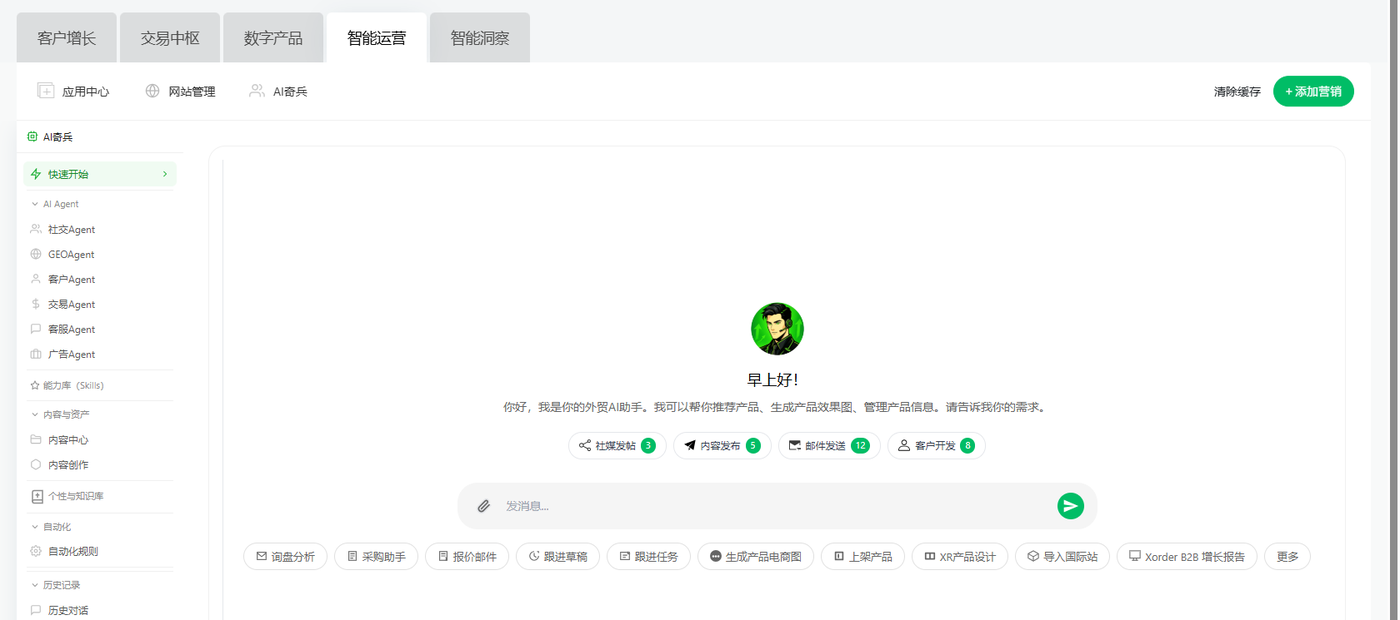Screen dimensions: 1400x620
Task: Click the GEOAgent globe icon
Action: [36, 254]
